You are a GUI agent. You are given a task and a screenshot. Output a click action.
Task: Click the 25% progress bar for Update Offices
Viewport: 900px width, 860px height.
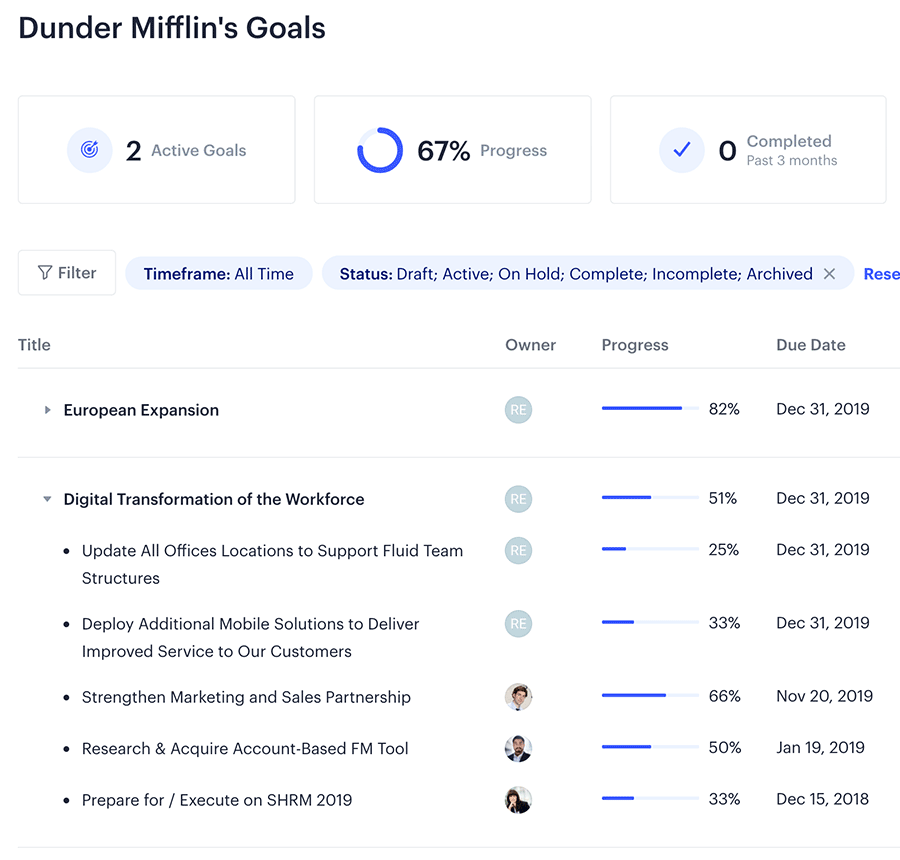(x=650, y=549)
